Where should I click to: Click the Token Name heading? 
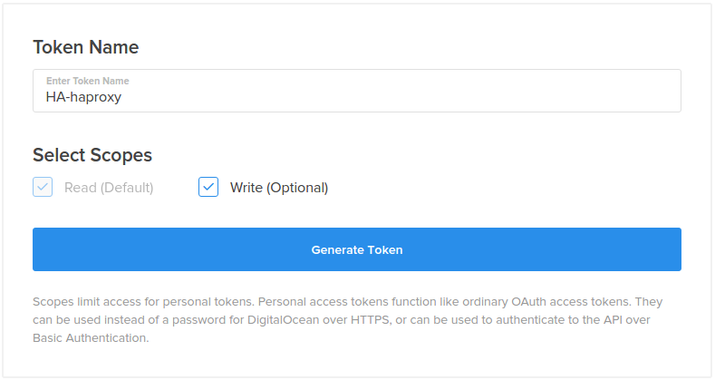[86, 47]
